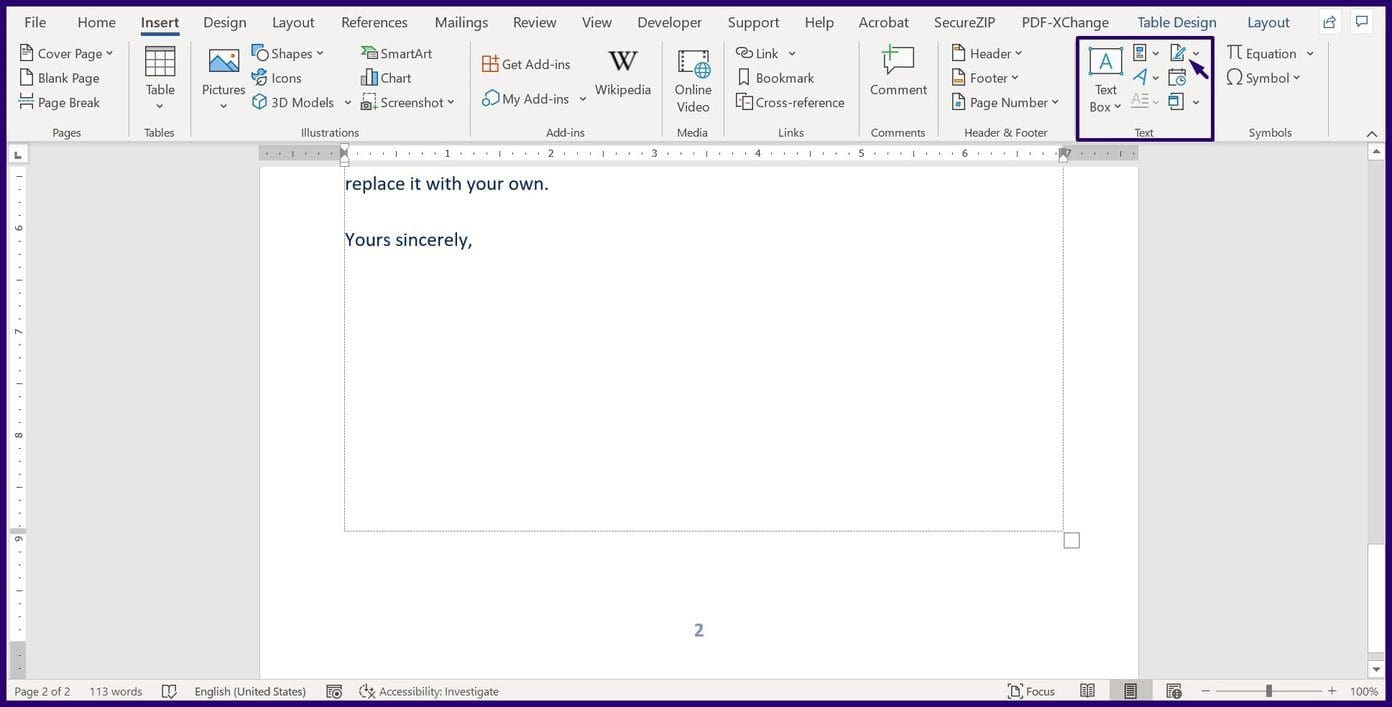Open spelling and grammar check status icon
This screenshot has width=1392, height=707.
(169, 691)
